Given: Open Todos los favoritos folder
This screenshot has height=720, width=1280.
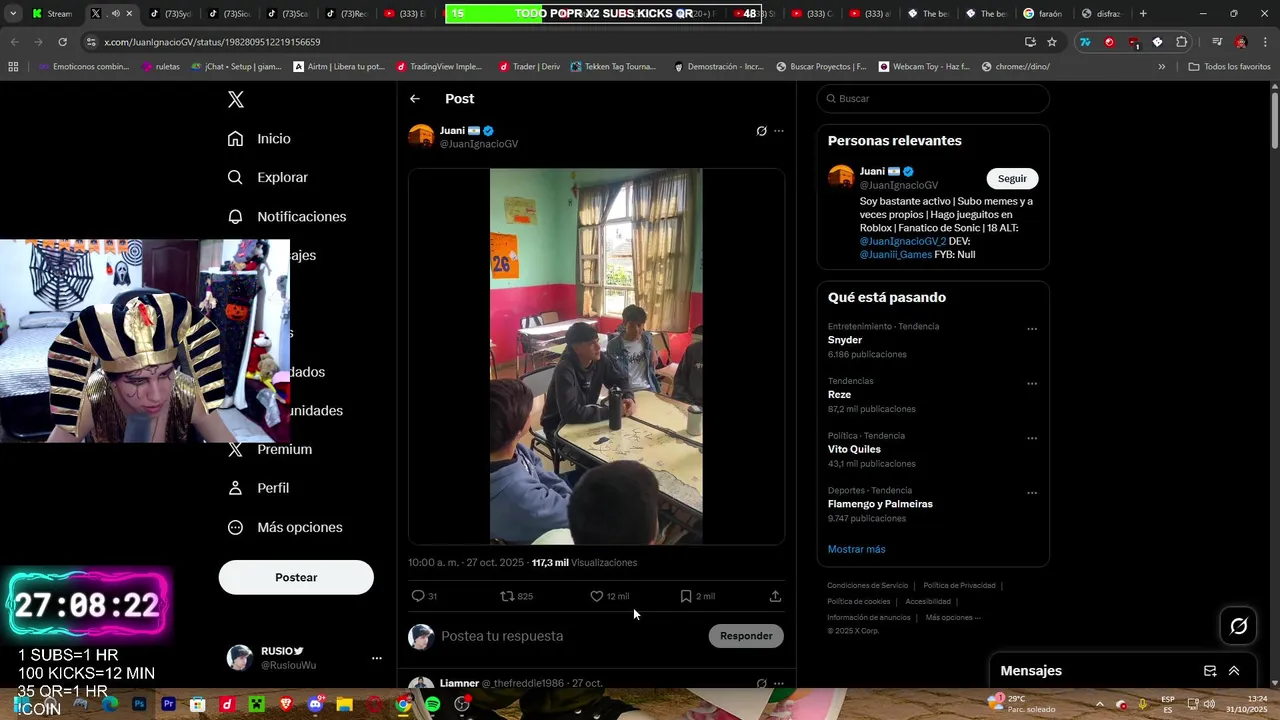Looking at the screenshot, I should tap(1229, 67).
